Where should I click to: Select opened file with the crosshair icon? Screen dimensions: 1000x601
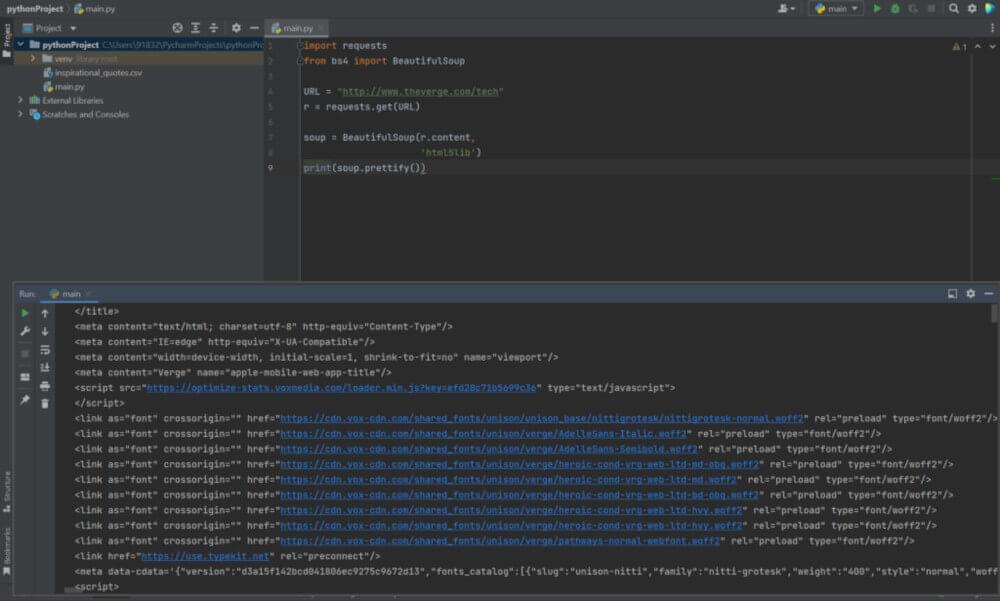pos(178,28)
